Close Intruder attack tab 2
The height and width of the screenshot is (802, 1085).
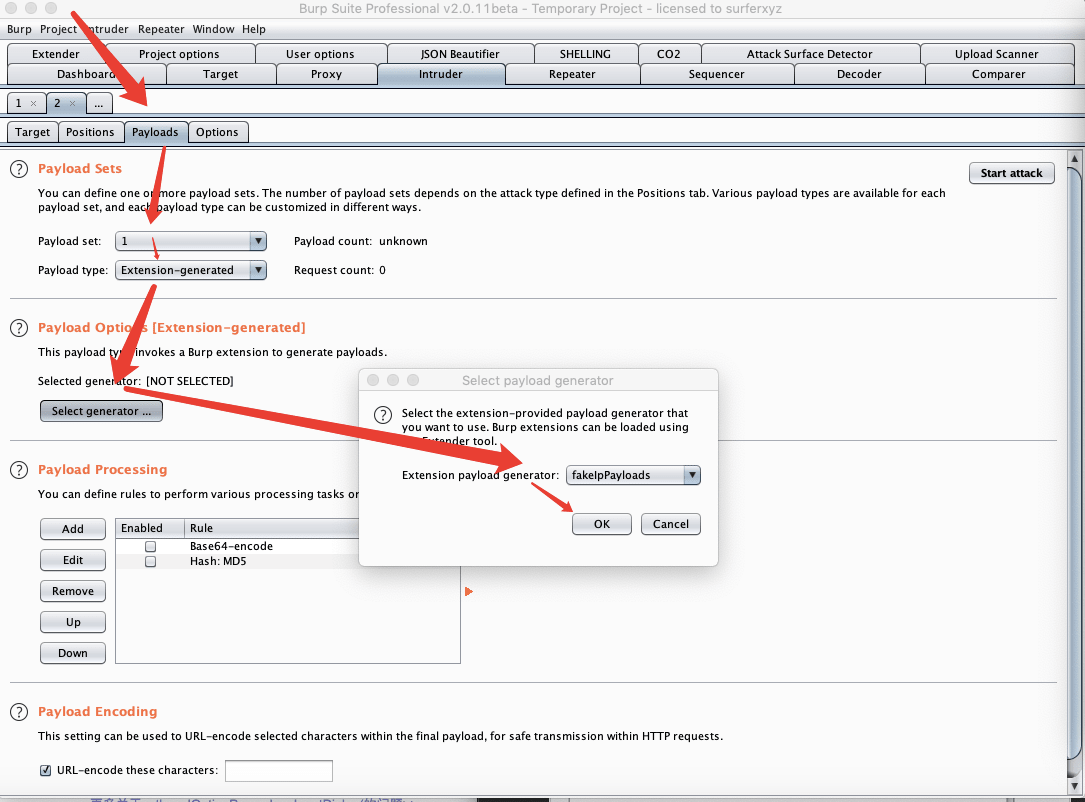pyautogui.click(x=72, y=104)
